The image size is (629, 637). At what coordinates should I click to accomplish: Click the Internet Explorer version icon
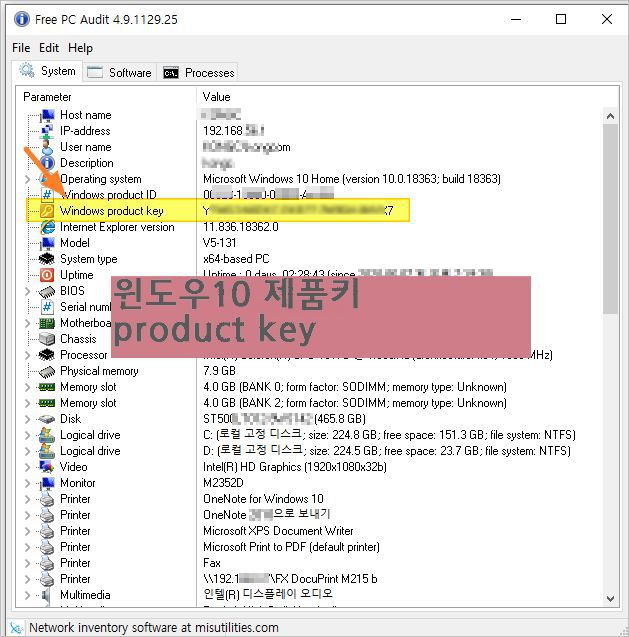(x=46, y=227)
